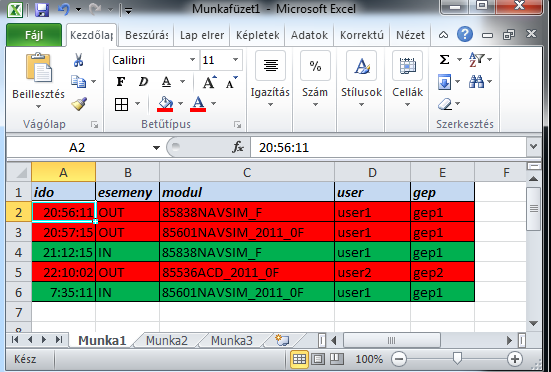The width and height of the screenshot is (551, 372).
Task: Undo the last action
Action: click(x=64, y=10)
